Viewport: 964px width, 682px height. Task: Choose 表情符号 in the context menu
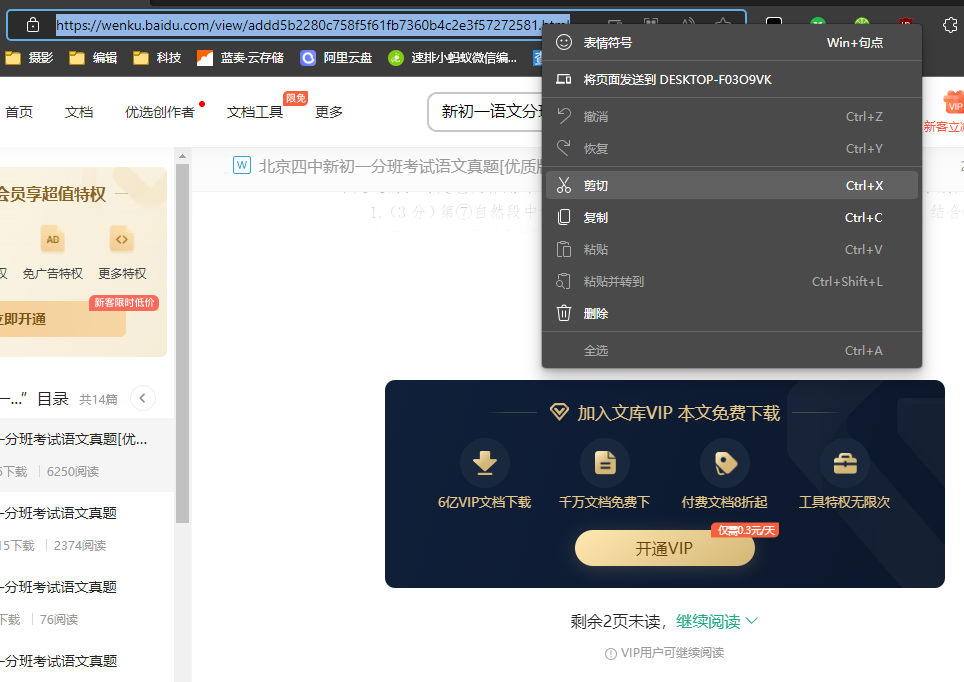[x=732, y=42]
